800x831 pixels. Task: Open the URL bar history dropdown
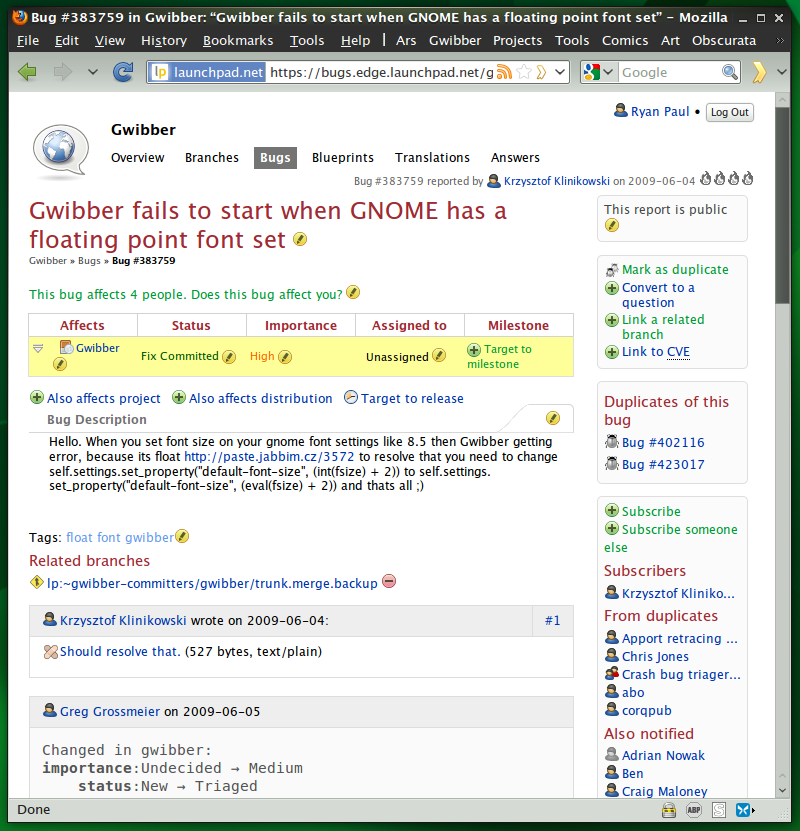click(559, 72)
